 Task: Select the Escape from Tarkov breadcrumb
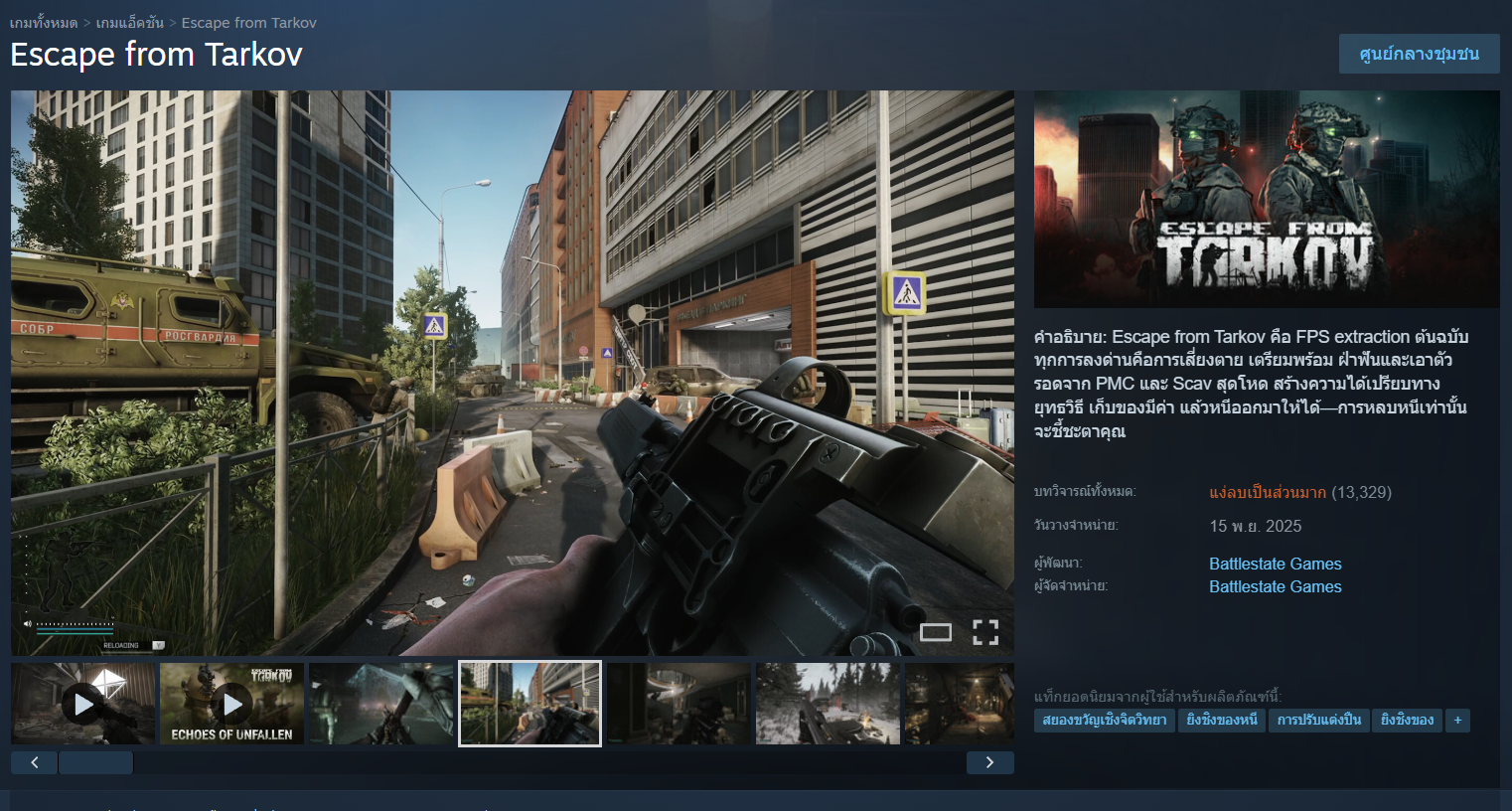(x=248, y=22)
